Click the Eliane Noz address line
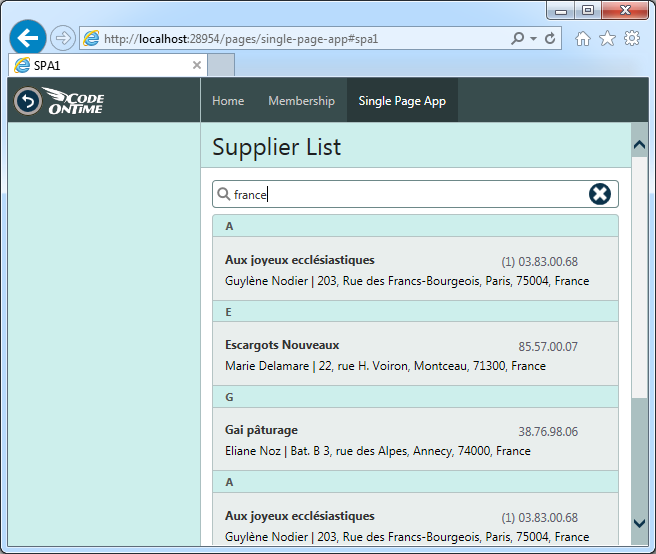Viewport: 656px width, 554px height. pos(378,451)
